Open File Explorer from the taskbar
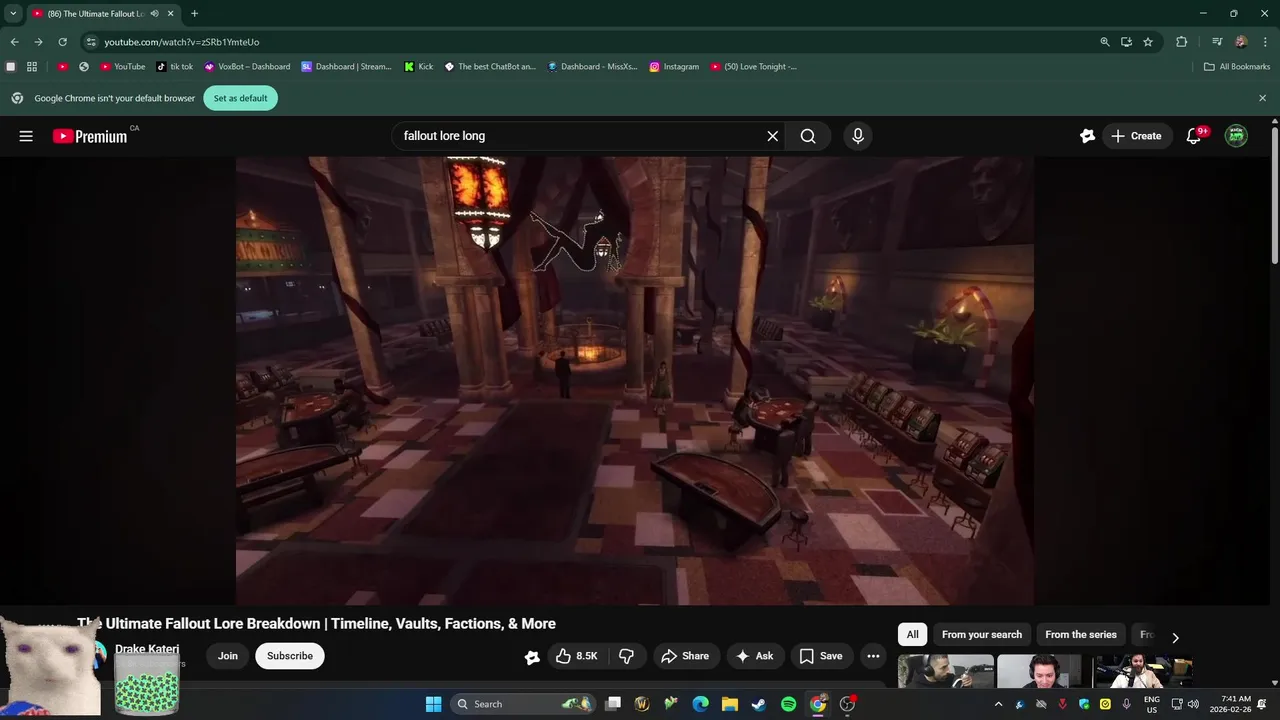Screen dimensions: 1280x720 (730, 704)
